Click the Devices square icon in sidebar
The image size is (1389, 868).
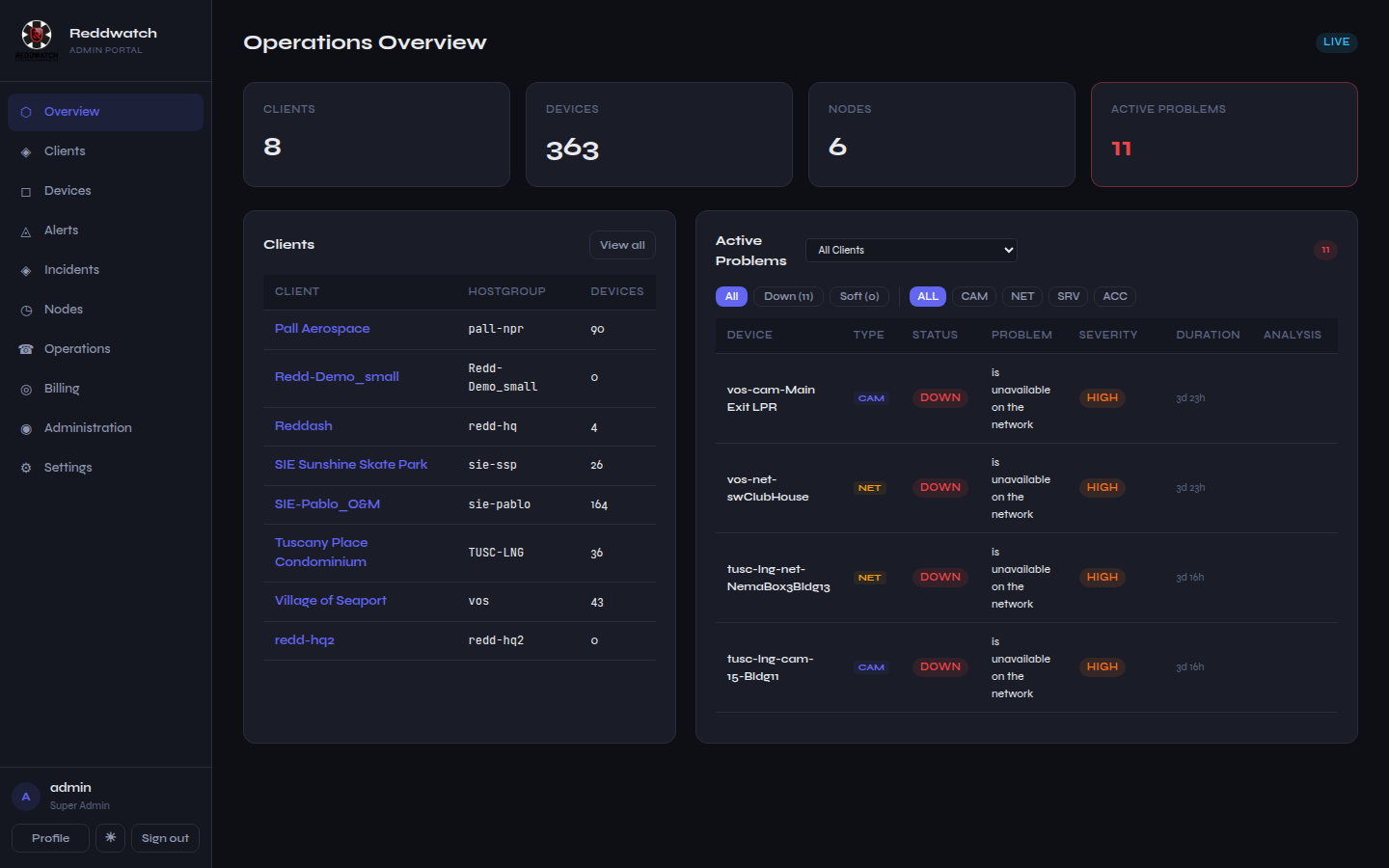point(26,191)
